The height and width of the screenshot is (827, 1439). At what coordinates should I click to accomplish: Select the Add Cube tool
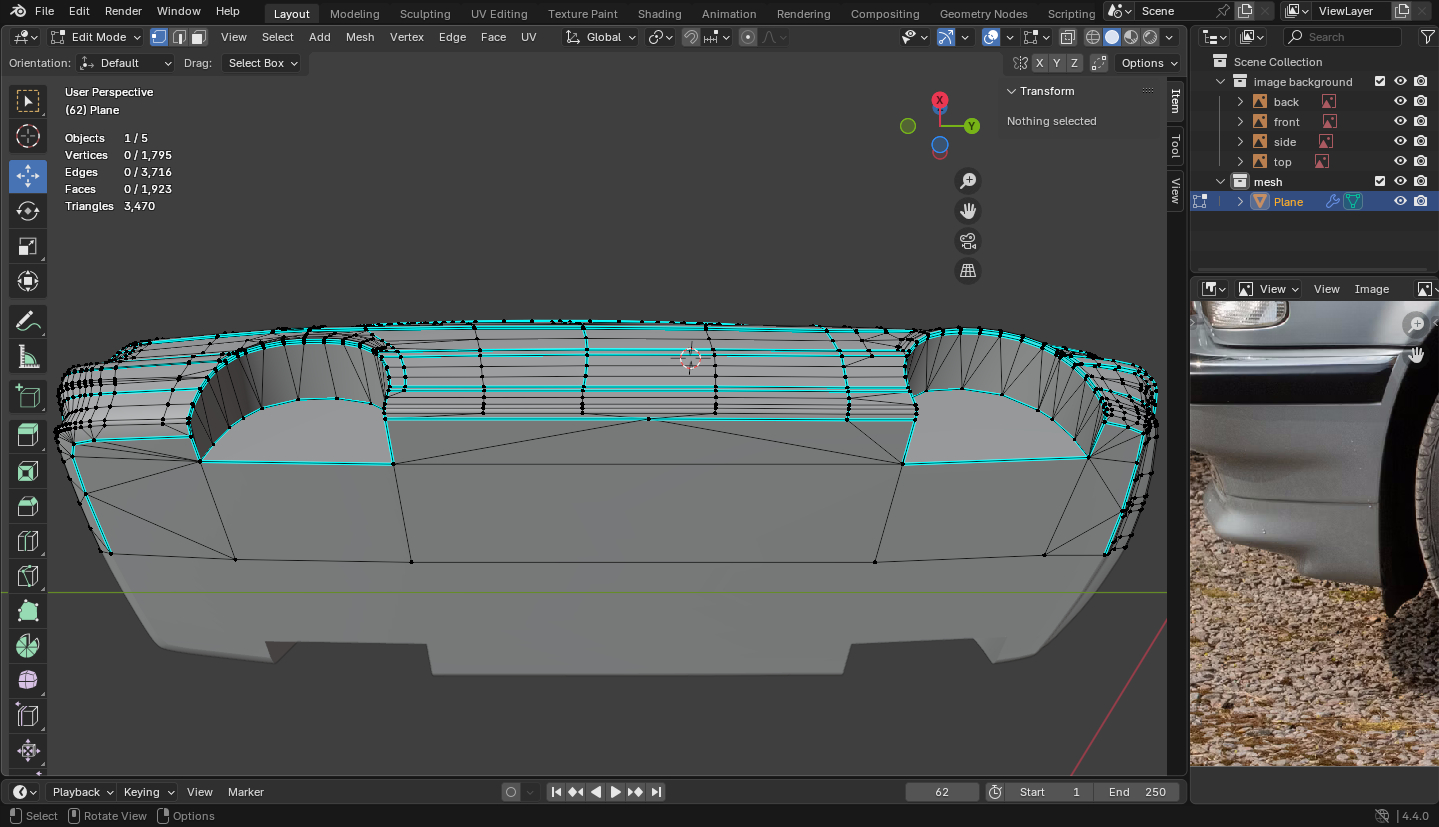[x=28, y=397]
